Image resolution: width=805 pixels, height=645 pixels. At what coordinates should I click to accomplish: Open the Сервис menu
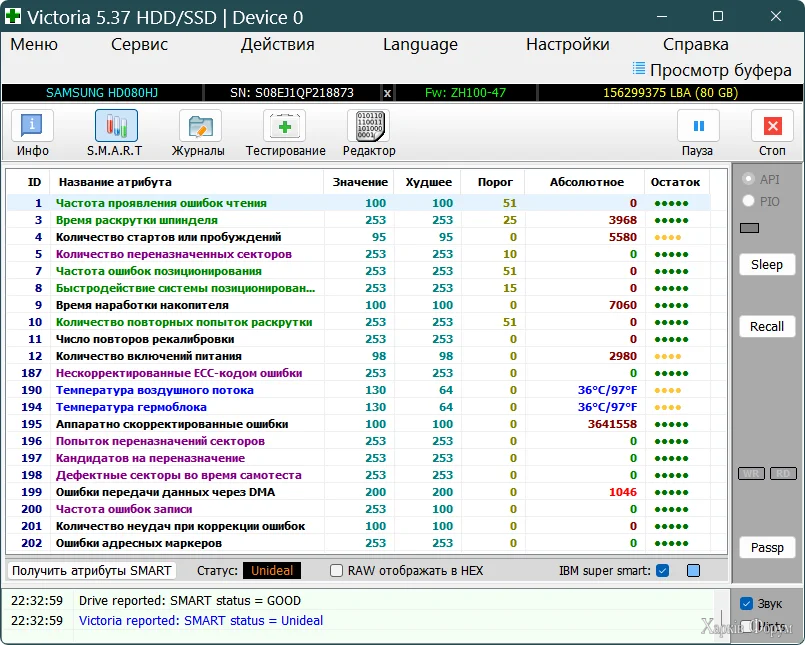click(x=139, y=44)
